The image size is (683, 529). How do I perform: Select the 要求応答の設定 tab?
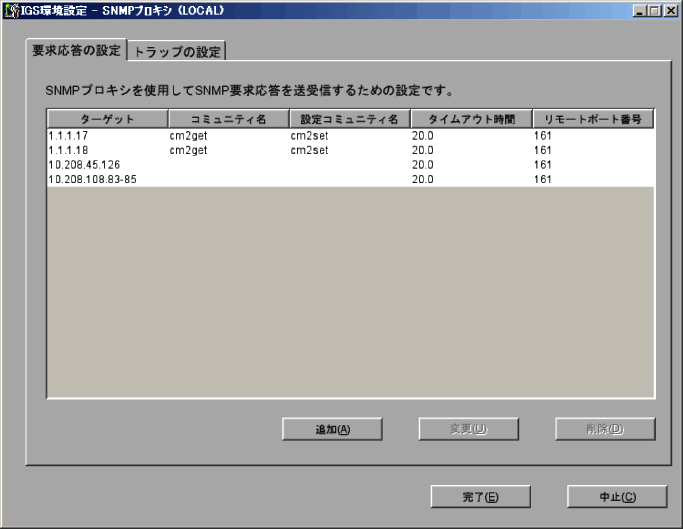click(76, 50)
